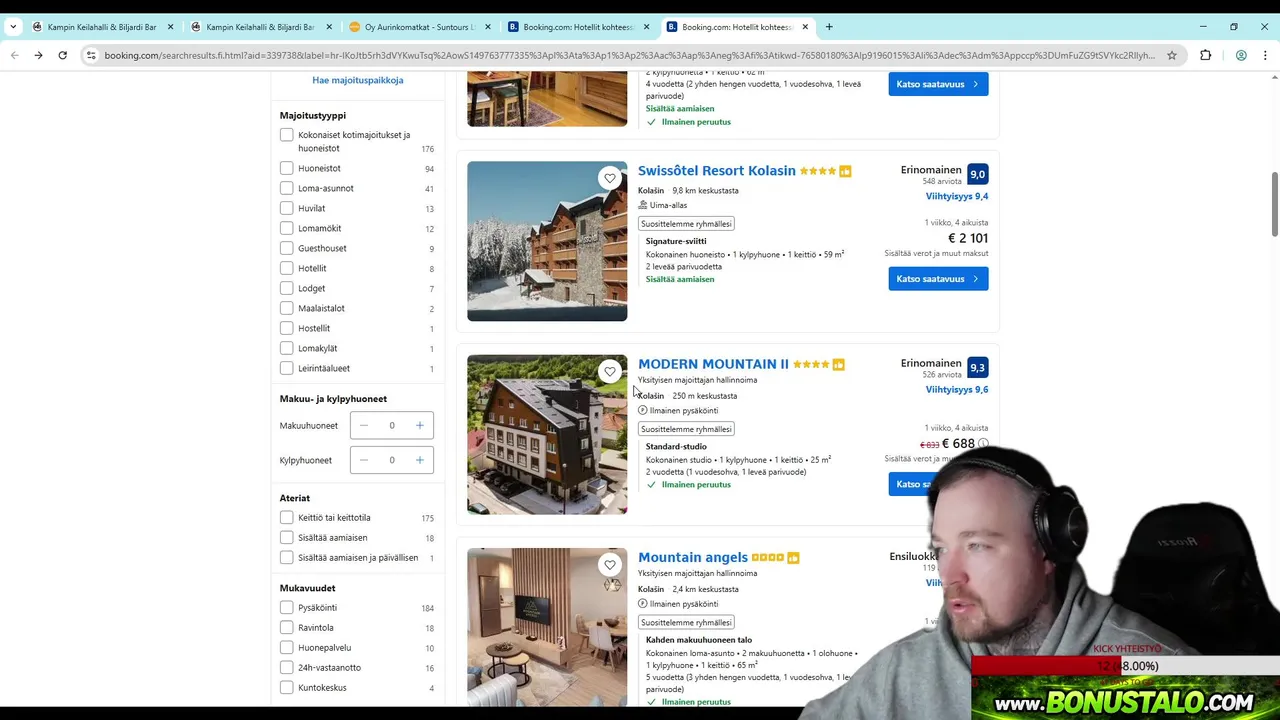Click the browser address bar URL

[630, 55]
